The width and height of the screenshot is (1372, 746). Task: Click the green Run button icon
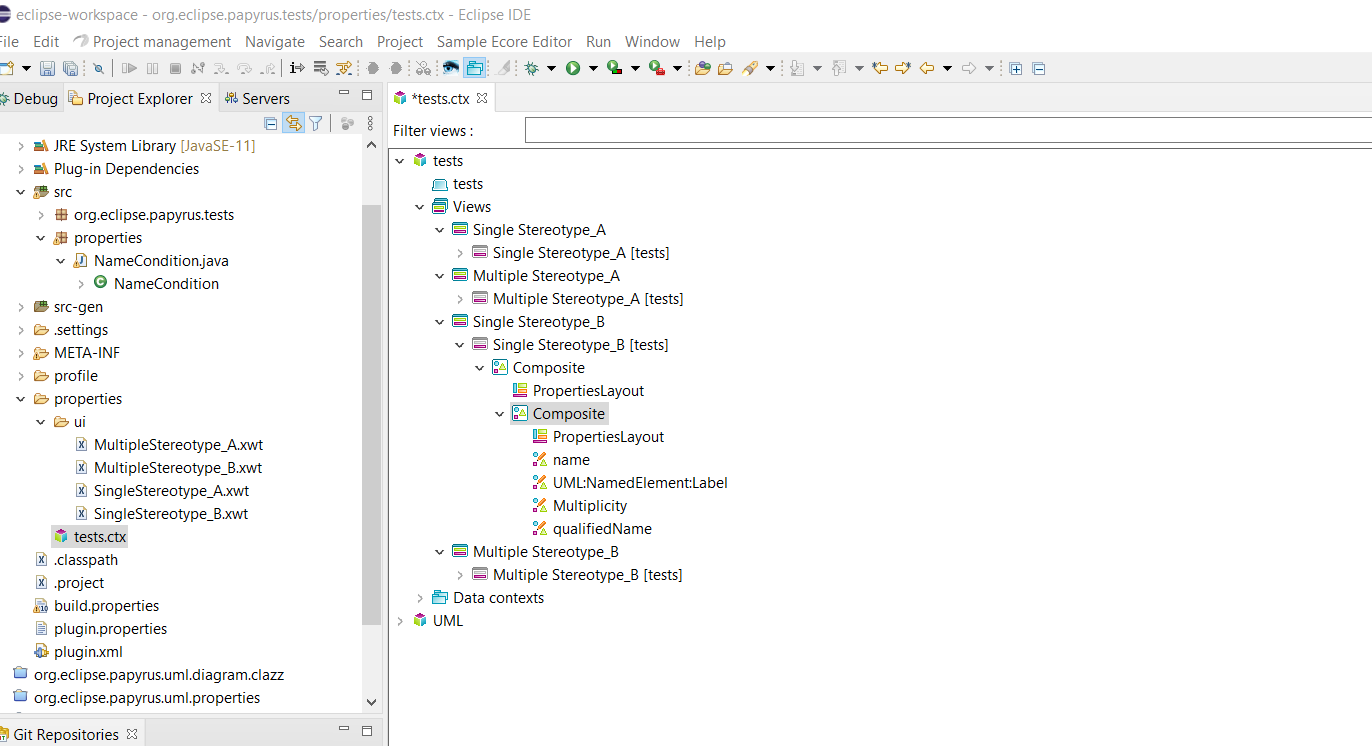coord(573,68)
